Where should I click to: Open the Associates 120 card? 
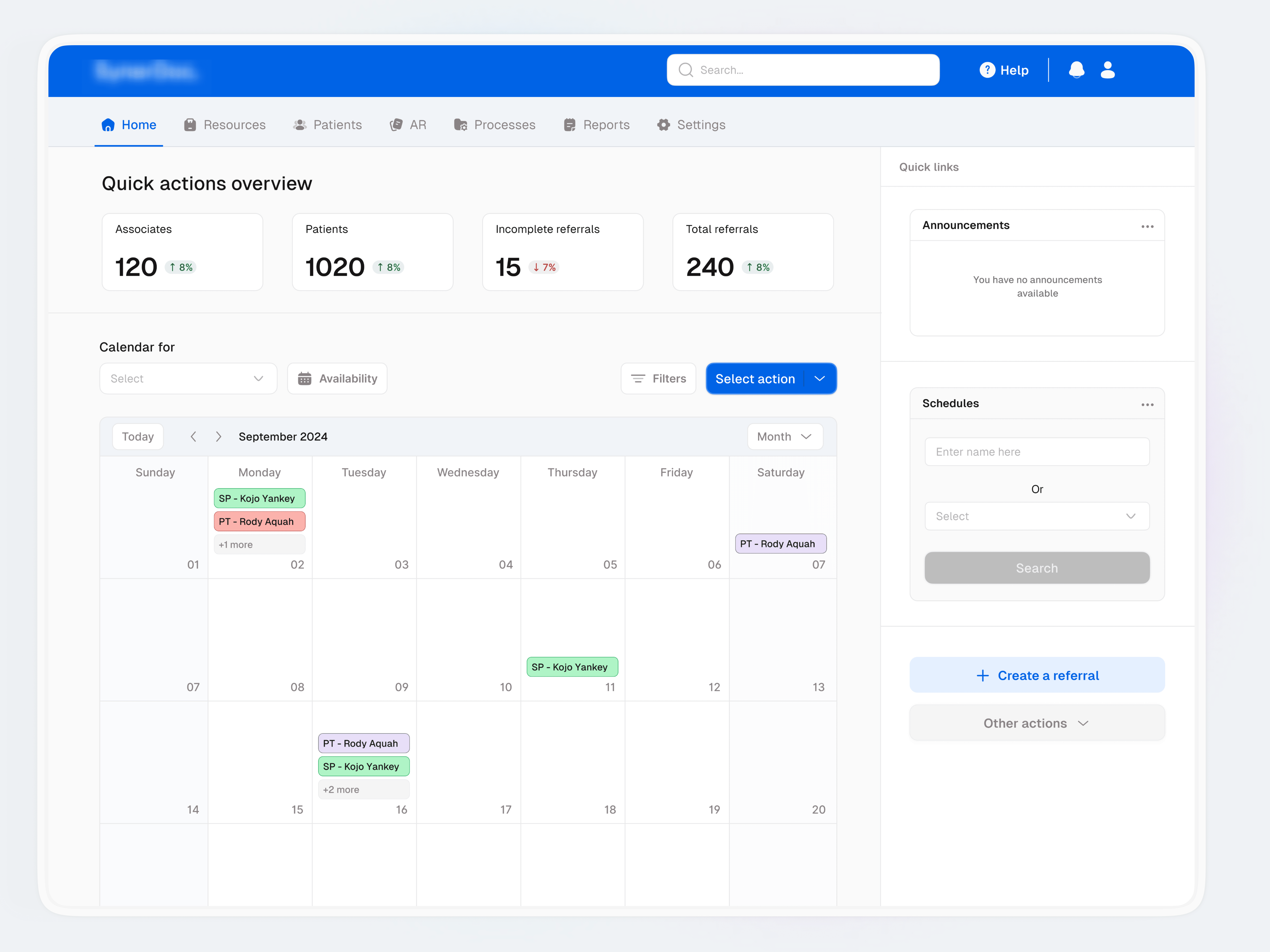click(x=183, y=252)
